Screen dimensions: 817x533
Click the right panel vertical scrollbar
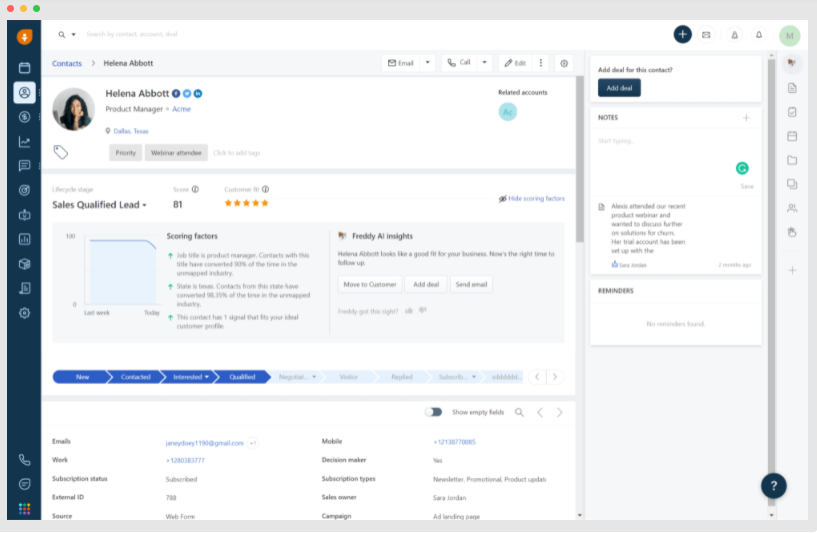tap(771, 281)
